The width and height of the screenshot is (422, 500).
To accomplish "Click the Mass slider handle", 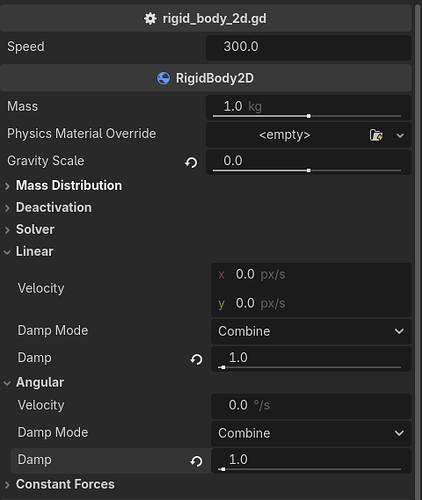I will pyautogui.click(x=309, y=116).
